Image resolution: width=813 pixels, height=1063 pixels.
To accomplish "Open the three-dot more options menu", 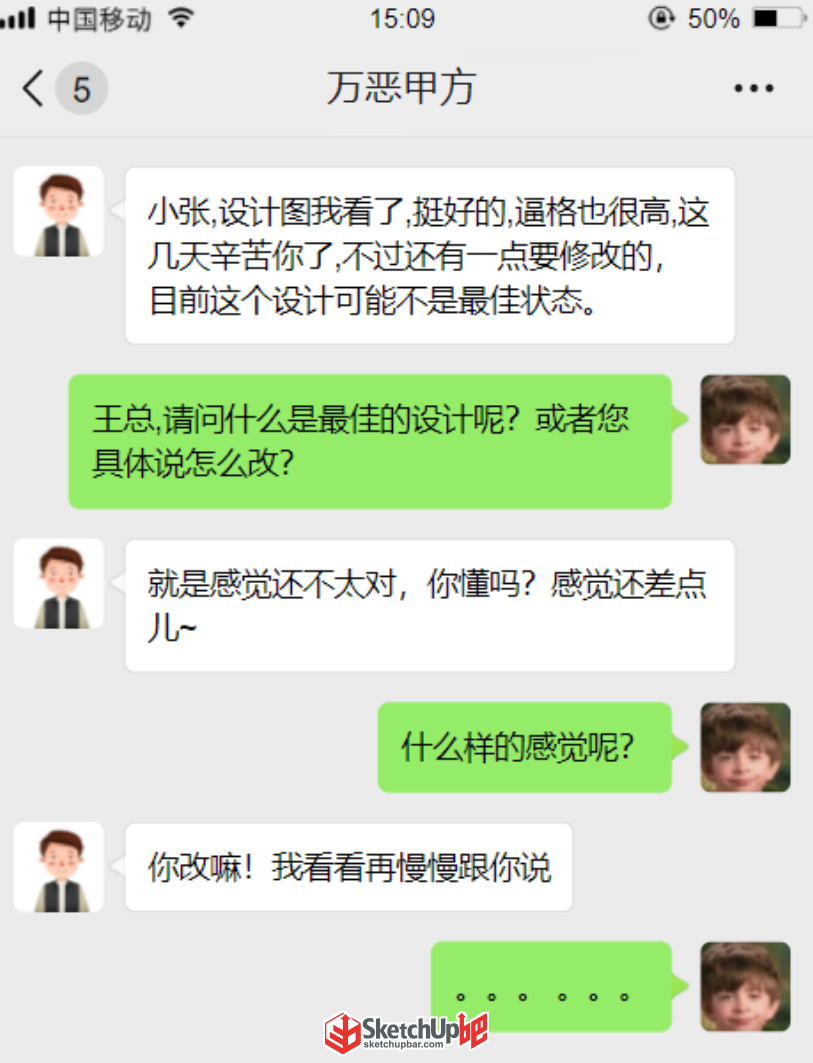I will [753, 88].
